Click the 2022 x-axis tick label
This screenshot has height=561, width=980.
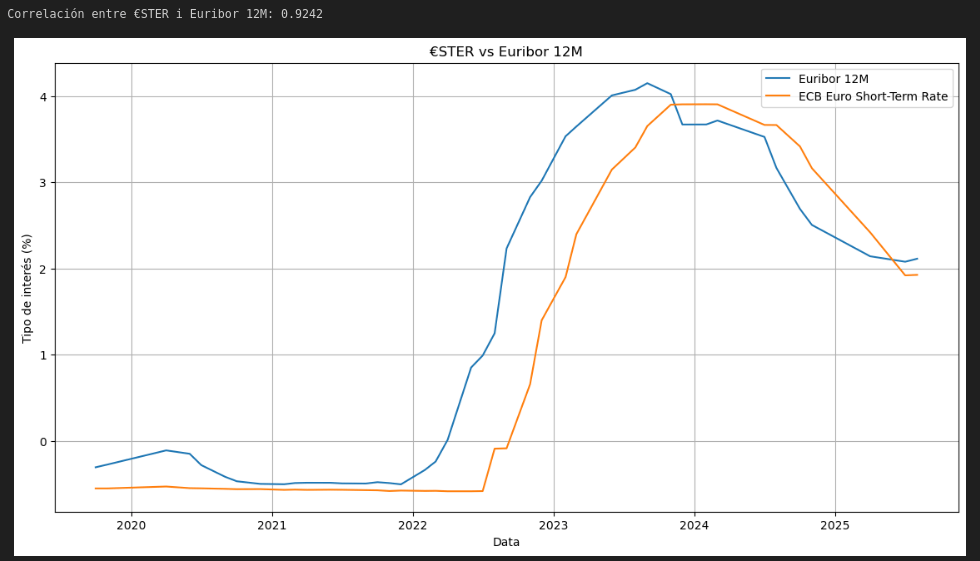[413, 525]
